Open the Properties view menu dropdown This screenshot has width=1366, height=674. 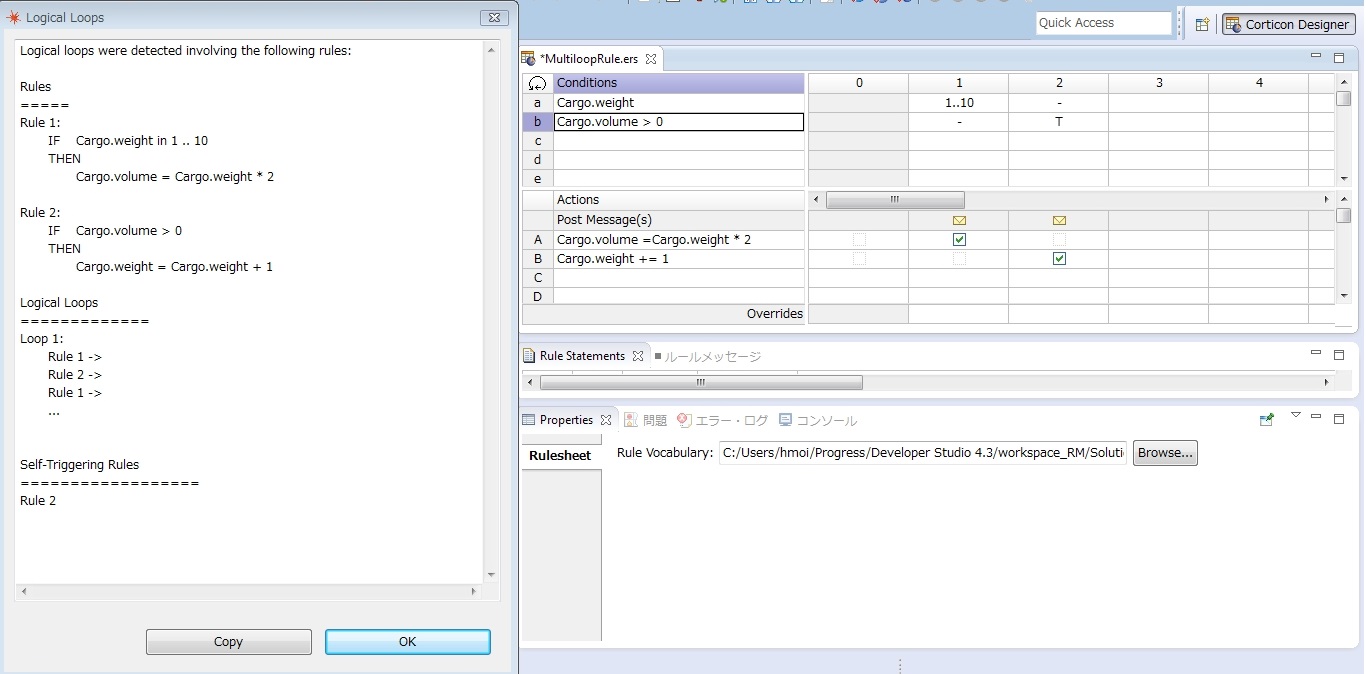click(x=1295, y=415)
